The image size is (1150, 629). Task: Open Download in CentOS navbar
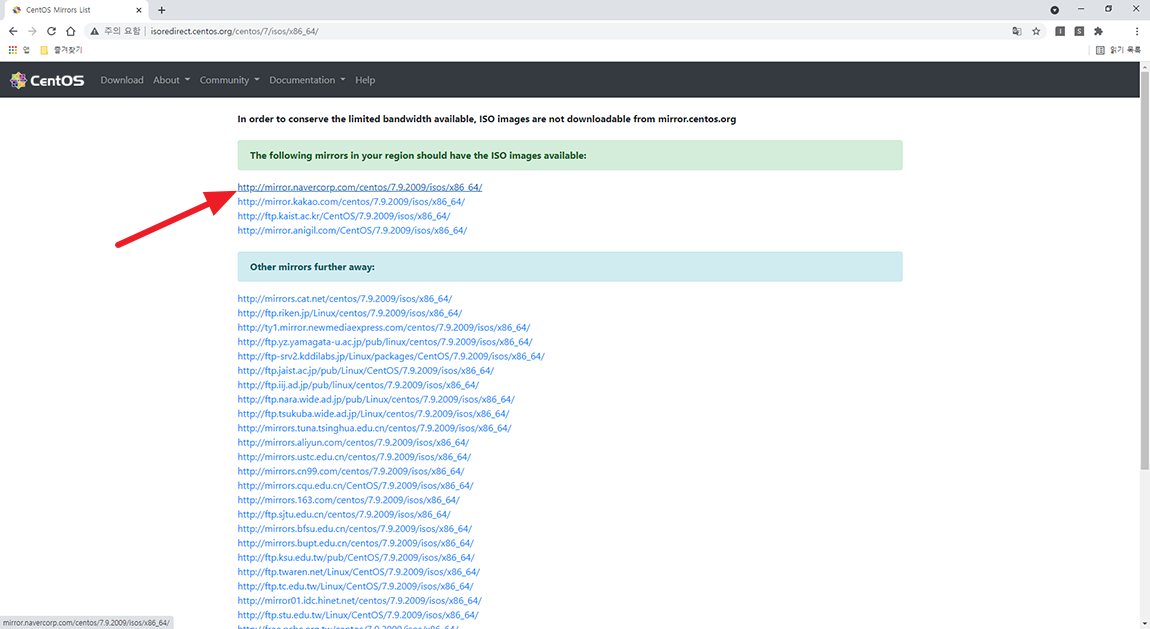tap(122, 80)
